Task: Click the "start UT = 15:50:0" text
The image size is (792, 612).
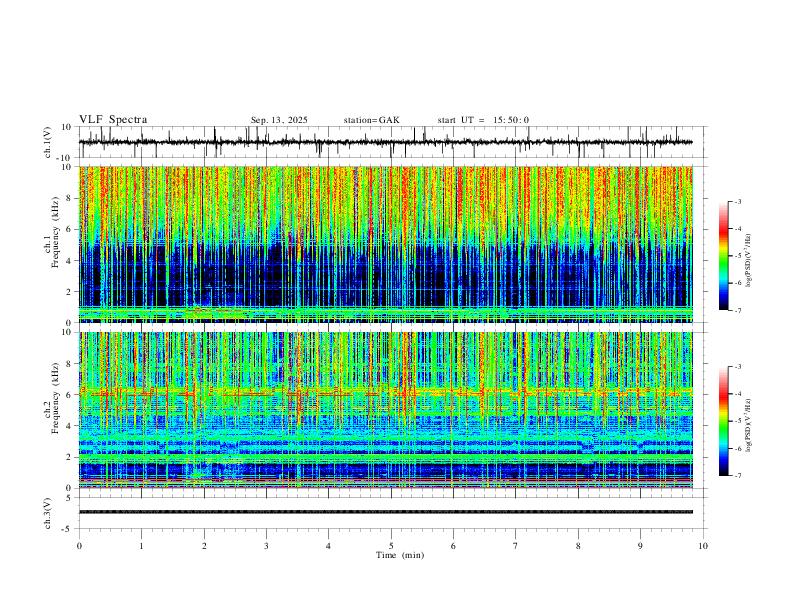Action: (483, 120)
